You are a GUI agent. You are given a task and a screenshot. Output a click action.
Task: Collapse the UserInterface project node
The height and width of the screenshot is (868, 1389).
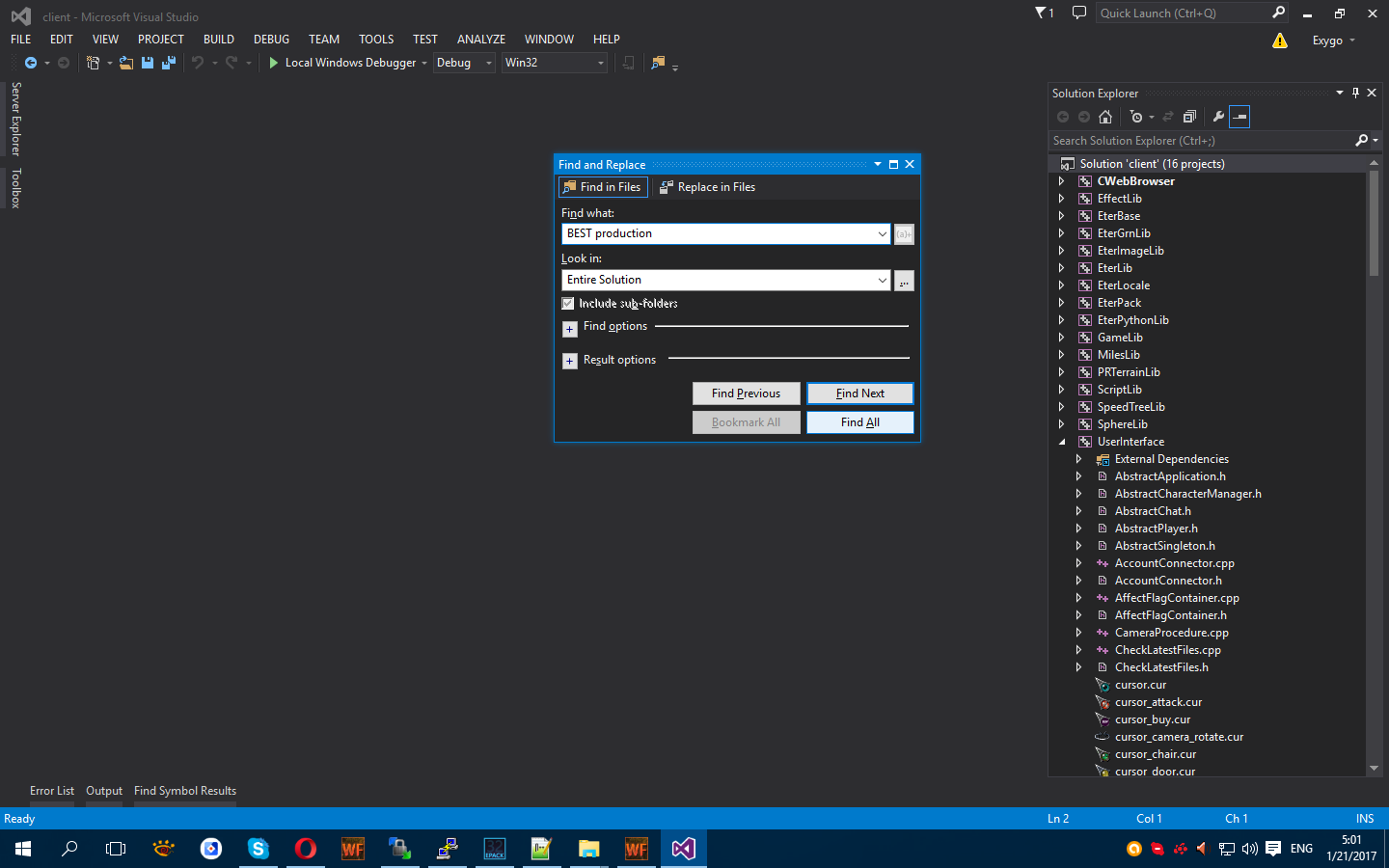click(x=1062, y=442)
